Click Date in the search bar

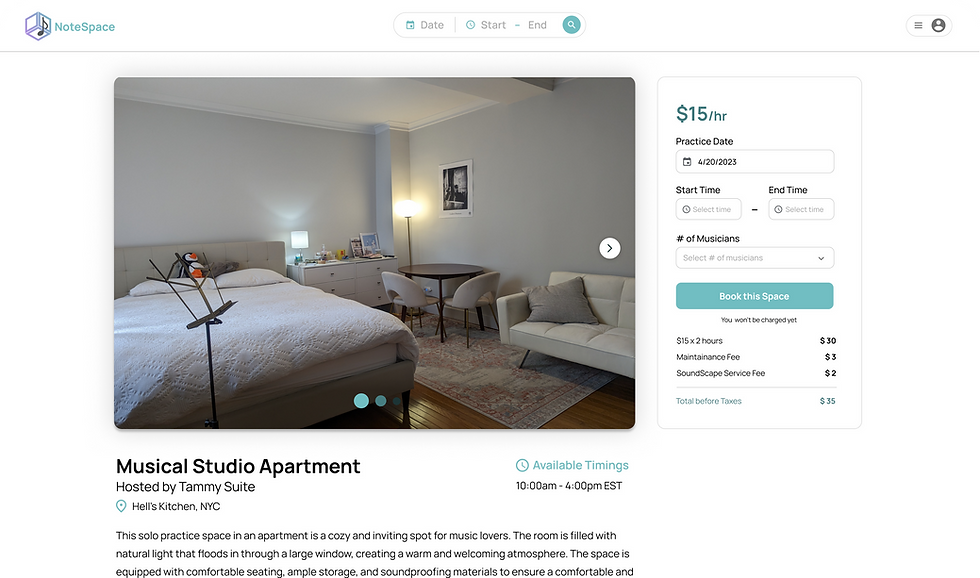[x=432, y=25]
